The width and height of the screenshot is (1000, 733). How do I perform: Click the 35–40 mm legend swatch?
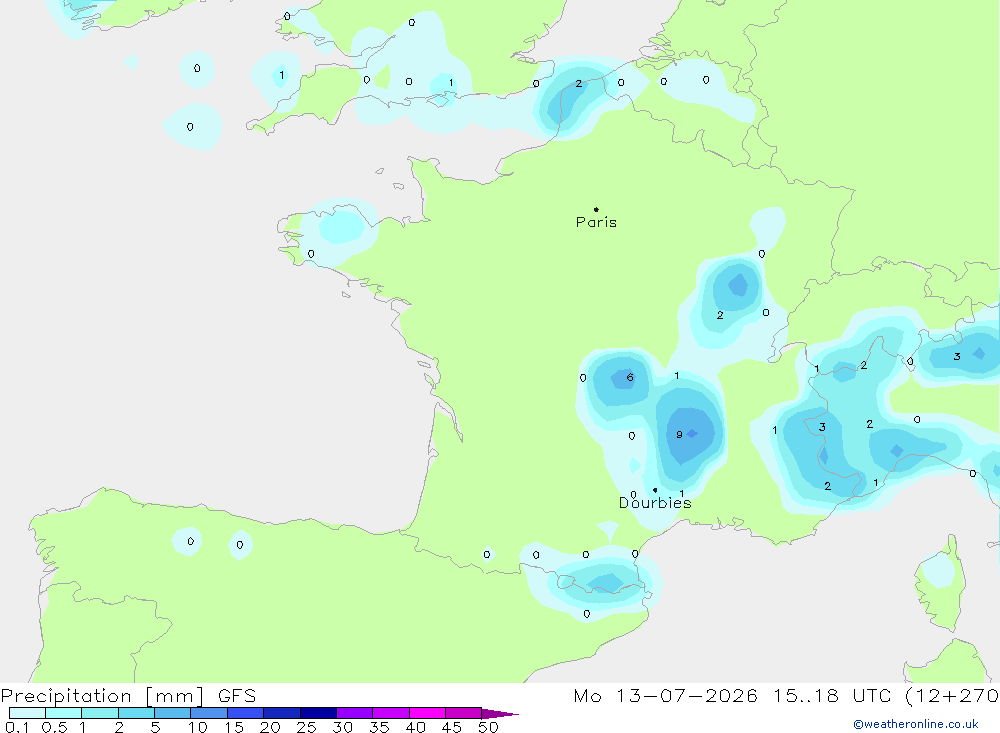[x=391, y=713]
